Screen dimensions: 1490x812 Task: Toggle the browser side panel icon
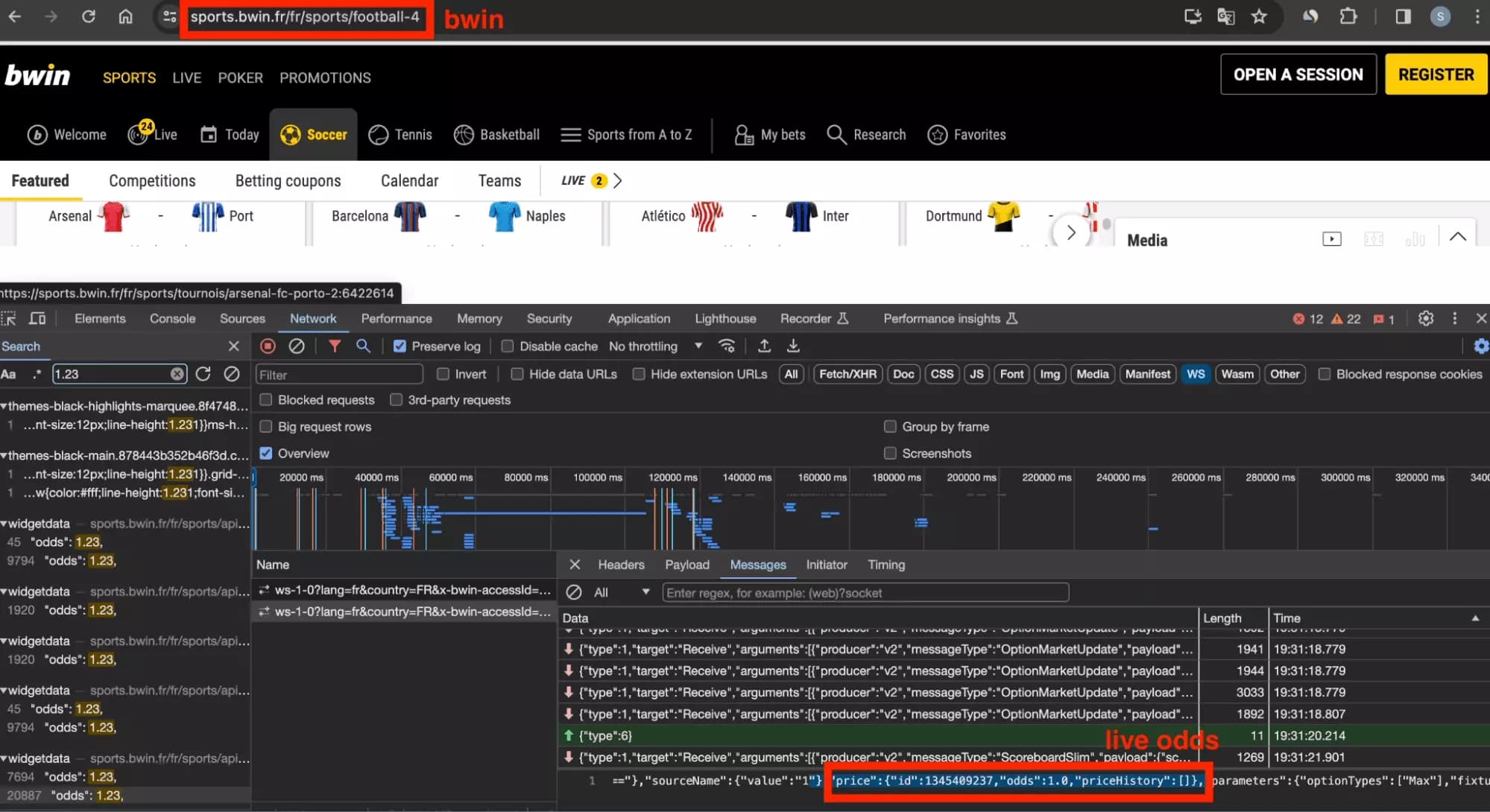point(1403,16)
